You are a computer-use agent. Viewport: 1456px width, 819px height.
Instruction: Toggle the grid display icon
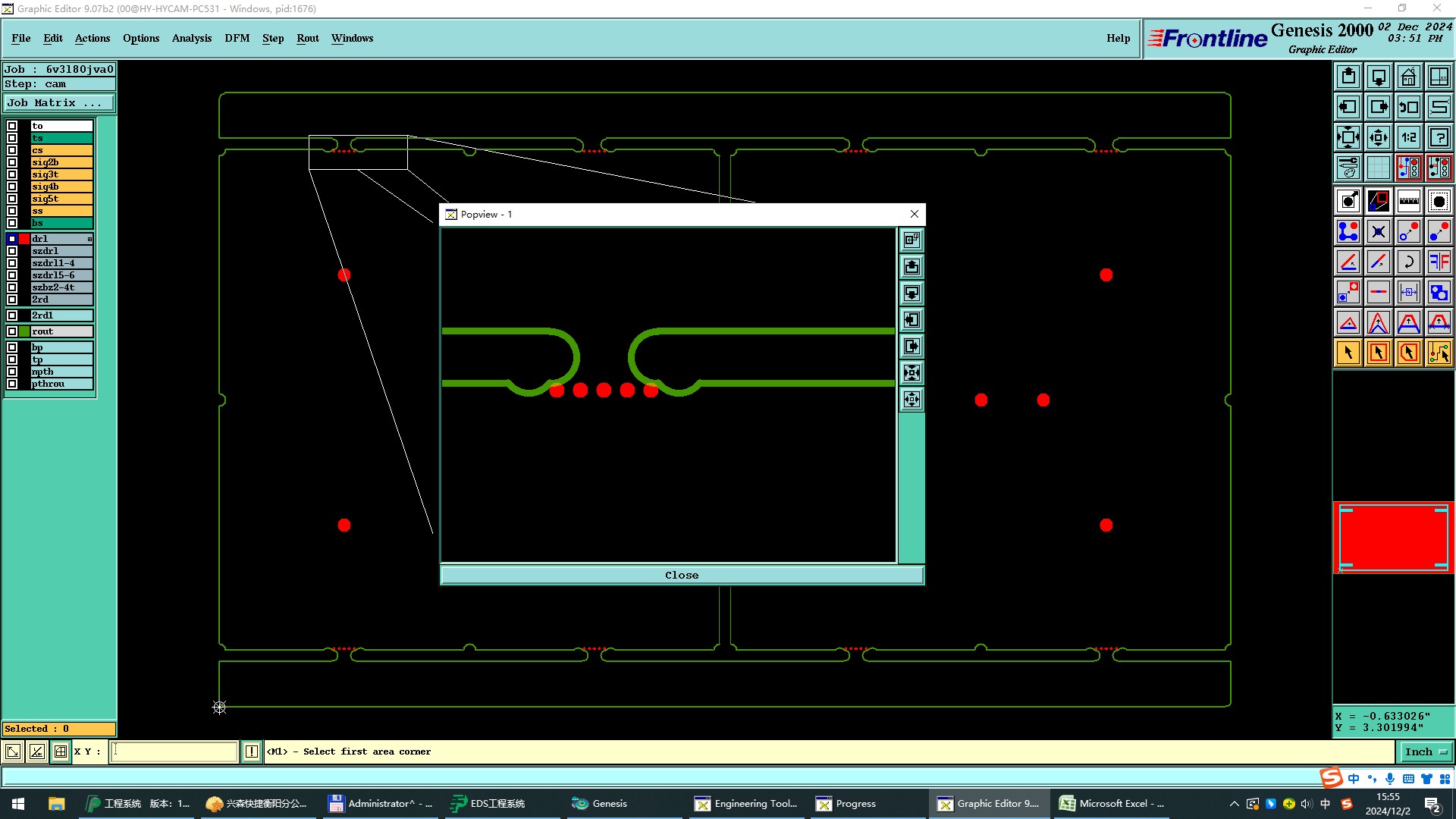1378,168
